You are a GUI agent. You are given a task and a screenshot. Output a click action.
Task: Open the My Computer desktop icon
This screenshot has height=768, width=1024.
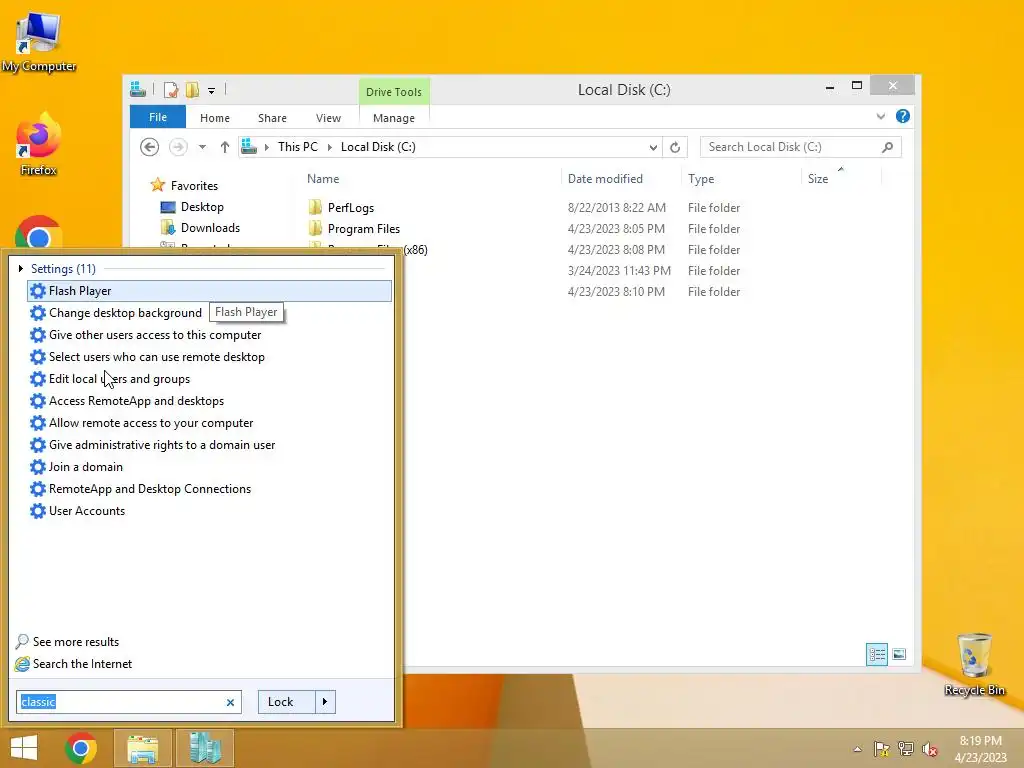[39, 41]
